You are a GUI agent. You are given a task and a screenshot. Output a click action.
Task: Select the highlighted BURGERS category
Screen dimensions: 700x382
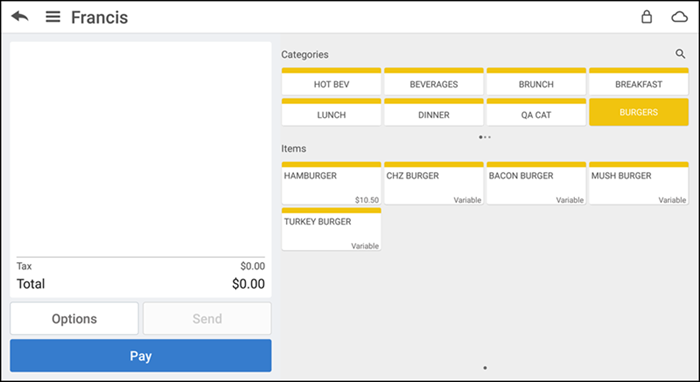pos(639,112)
